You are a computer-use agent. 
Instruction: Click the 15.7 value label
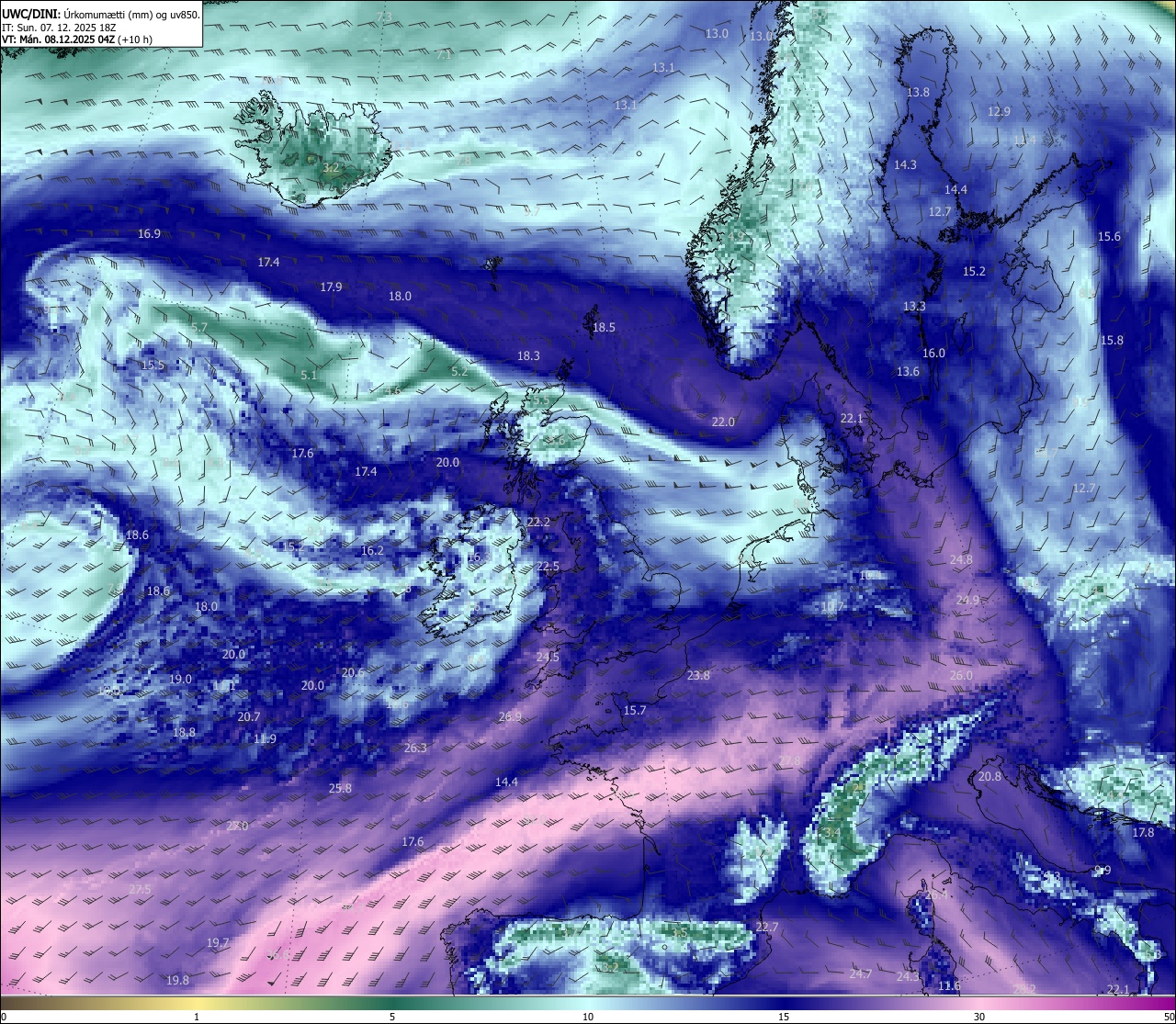click(x=635, y=711)
